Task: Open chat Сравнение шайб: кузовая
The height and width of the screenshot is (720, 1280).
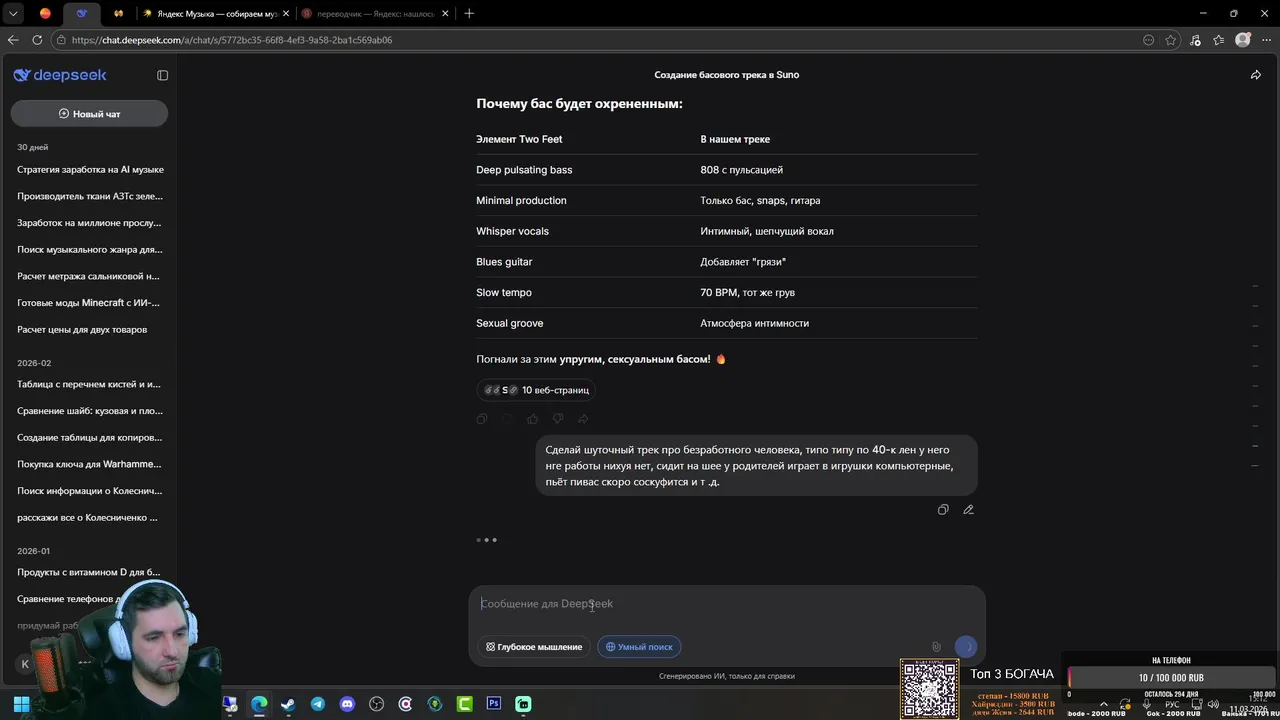Action: pos(90,411)
